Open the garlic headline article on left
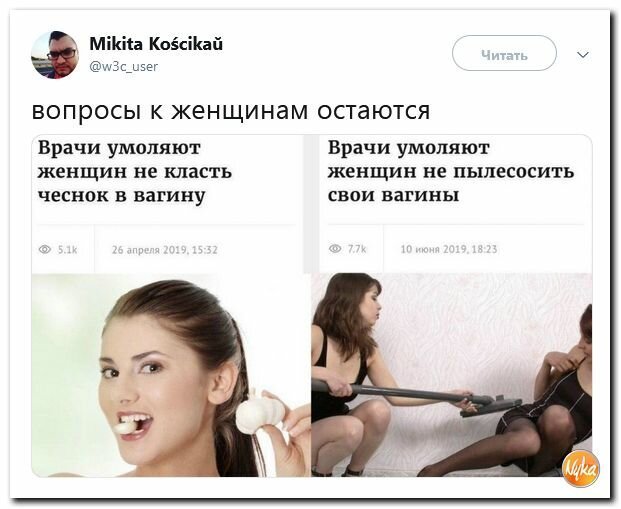The image size is (621, 509). tap(134, 172)
